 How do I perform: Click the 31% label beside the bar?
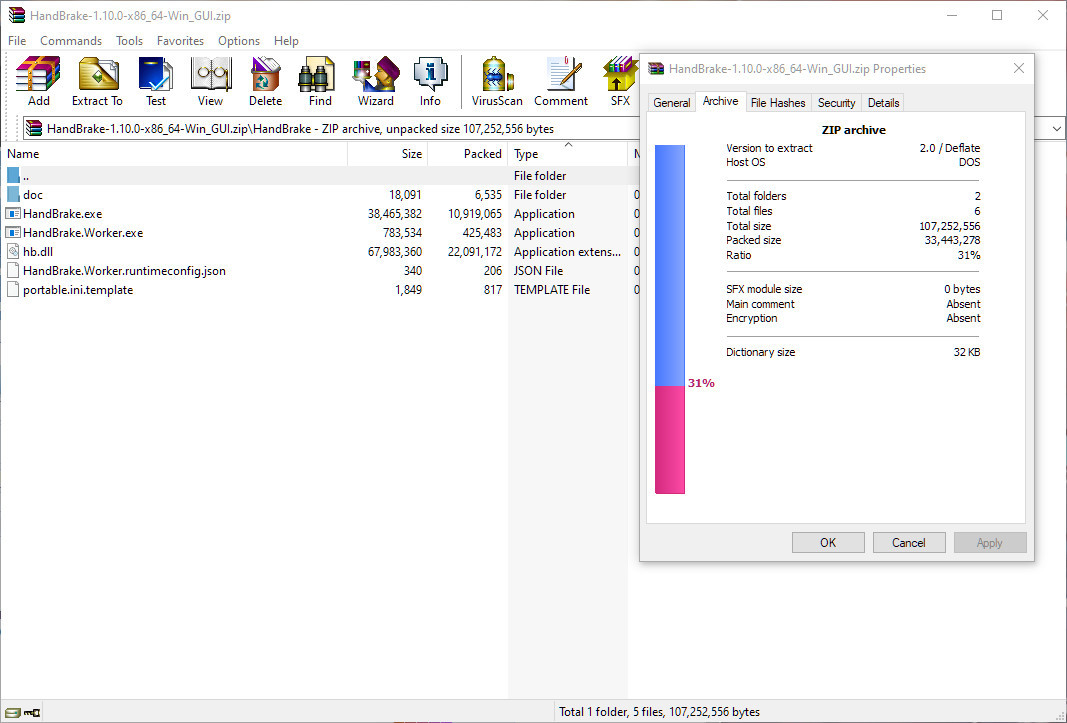point(701,383)
